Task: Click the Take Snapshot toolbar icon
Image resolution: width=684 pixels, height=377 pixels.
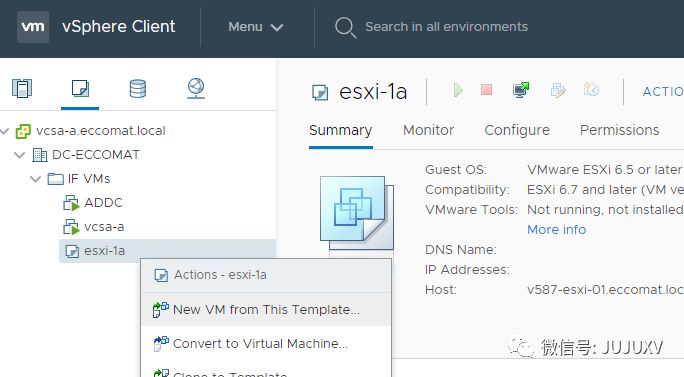Action: click(x=592, y=90)
